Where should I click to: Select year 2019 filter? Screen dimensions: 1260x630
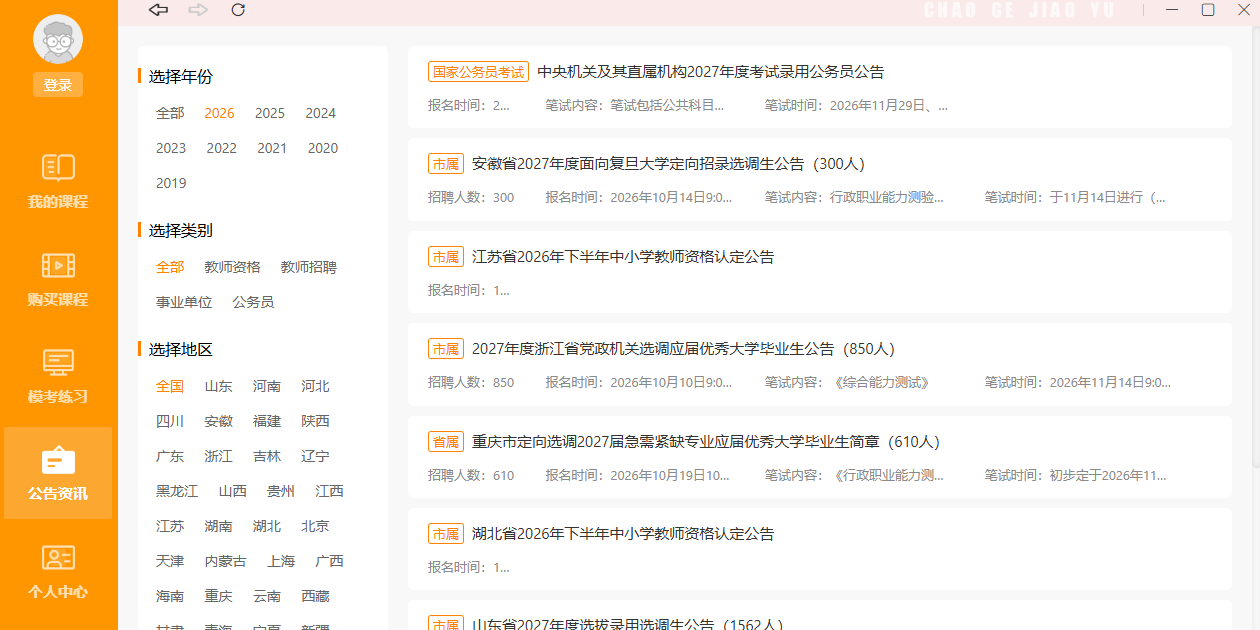click(x=171, y=183)
